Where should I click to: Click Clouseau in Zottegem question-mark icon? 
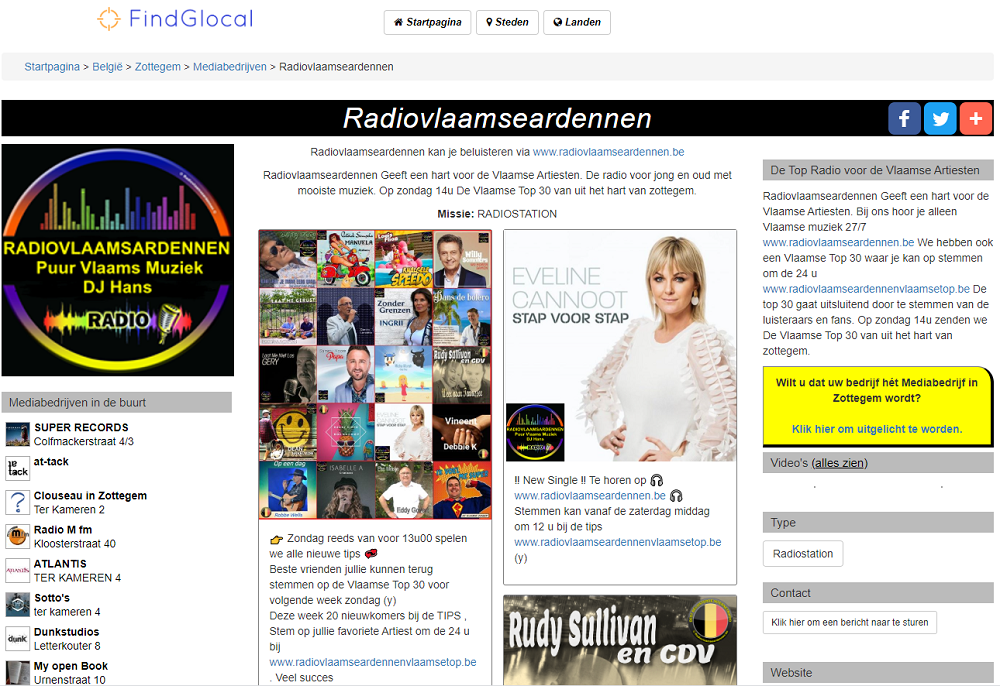pyautogui.click(x=18, y=502)
